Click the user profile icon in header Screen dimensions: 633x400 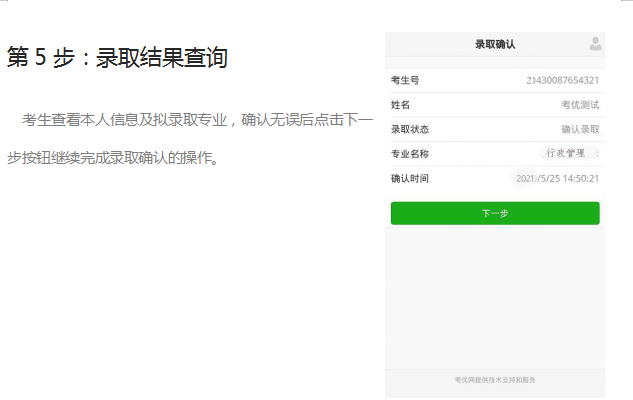coord(595,44)
